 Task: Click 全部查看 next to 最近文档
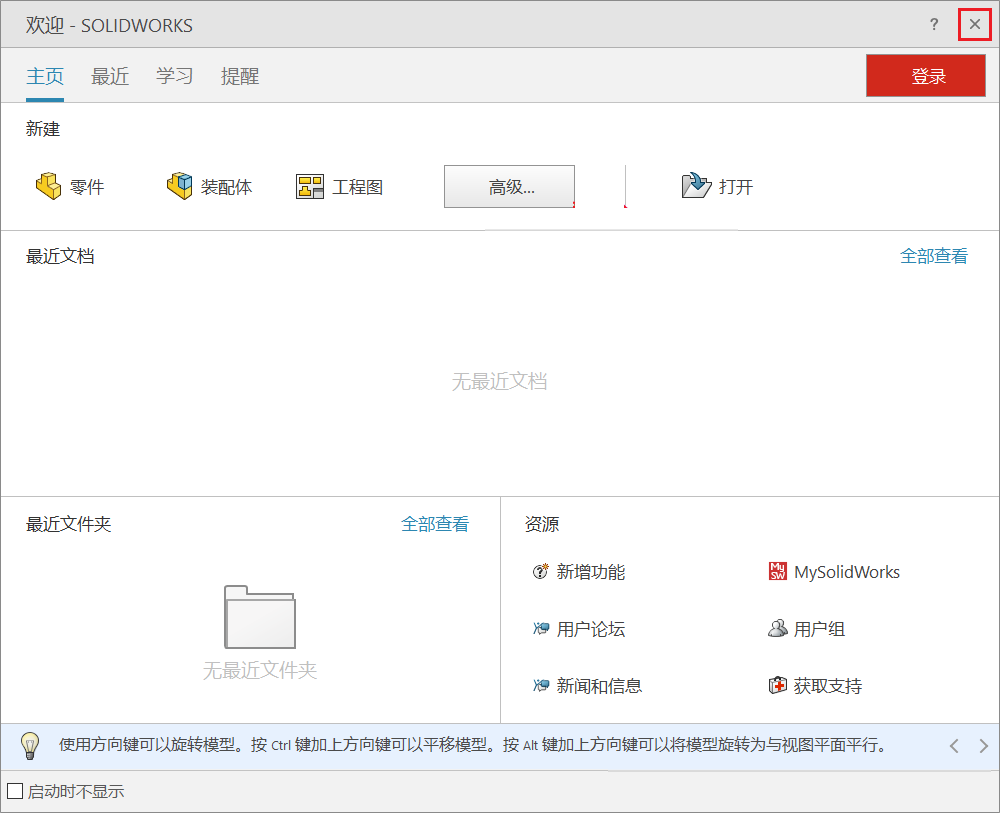point(933,256)
